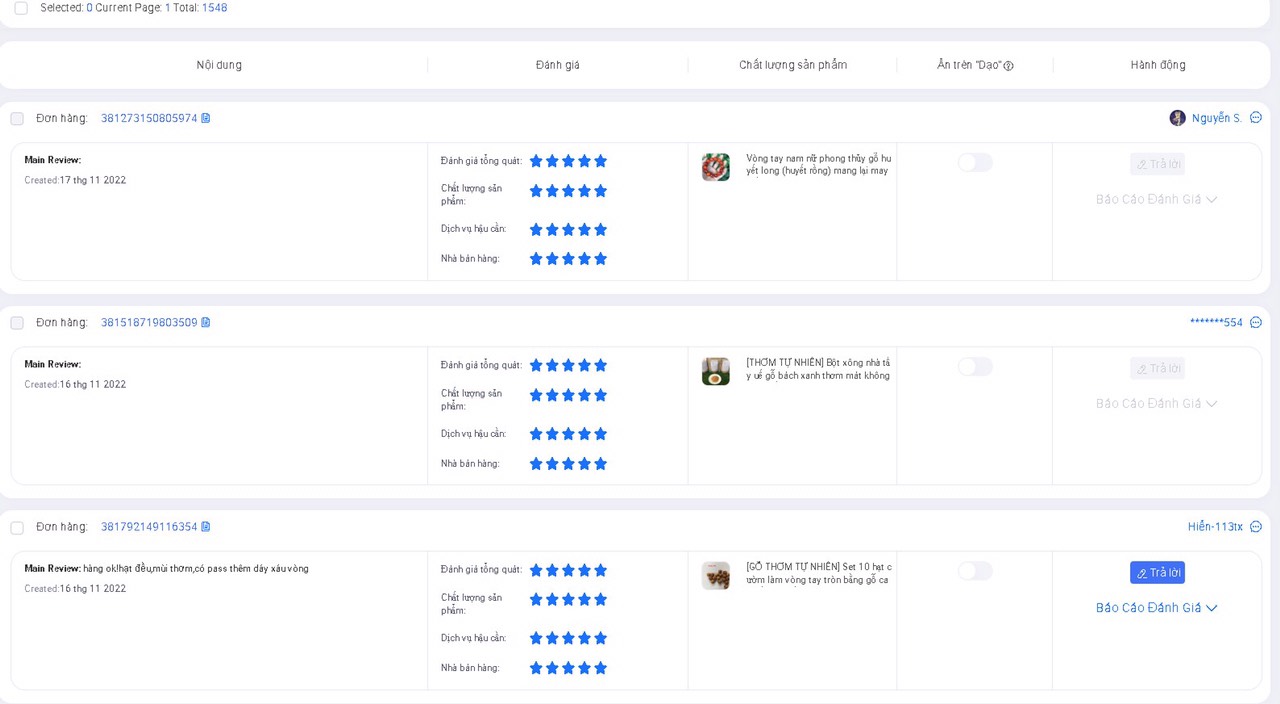1280x704 pixels.
Task: Open chat icon next to Nguyễn S.
Action: pos(1256,118)
